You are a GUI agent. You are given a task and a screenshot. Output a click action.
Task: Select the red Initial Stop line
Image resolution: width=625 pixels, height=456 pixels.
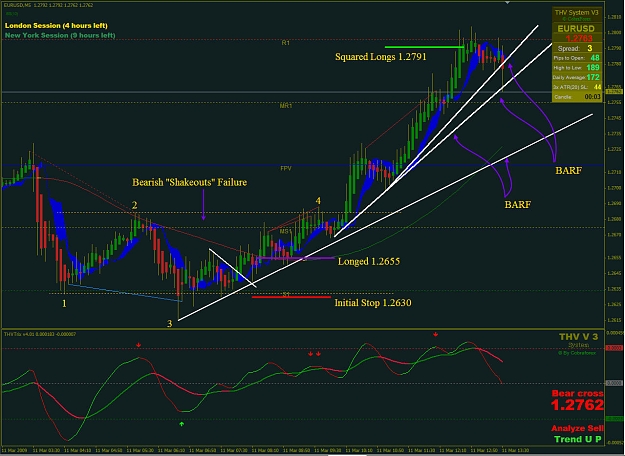291,297
